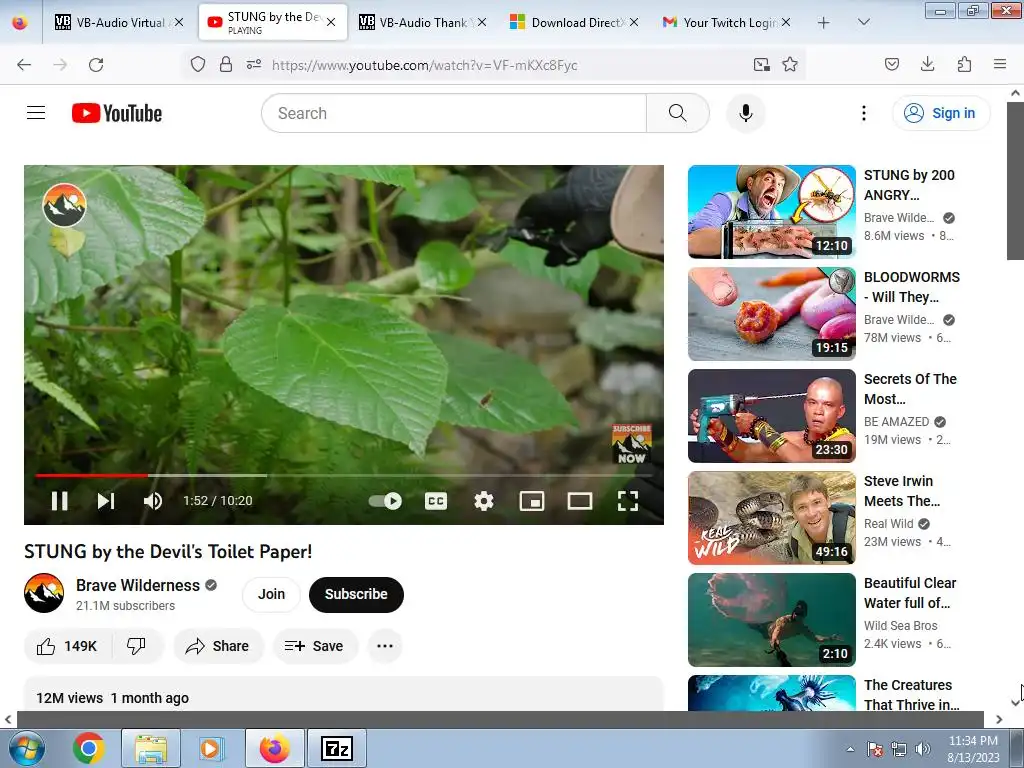This screenshot has width=1024, height=768.
Task: Start voice search with microphone
Action: click(746, 113)
